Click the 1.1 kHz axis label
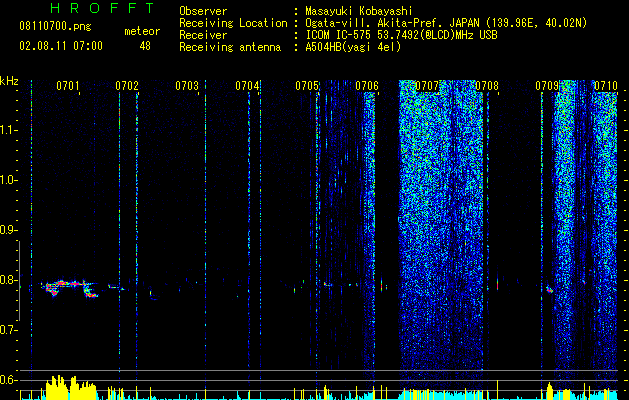Viewport: 629px width, 400px height. tap(8, 130)
